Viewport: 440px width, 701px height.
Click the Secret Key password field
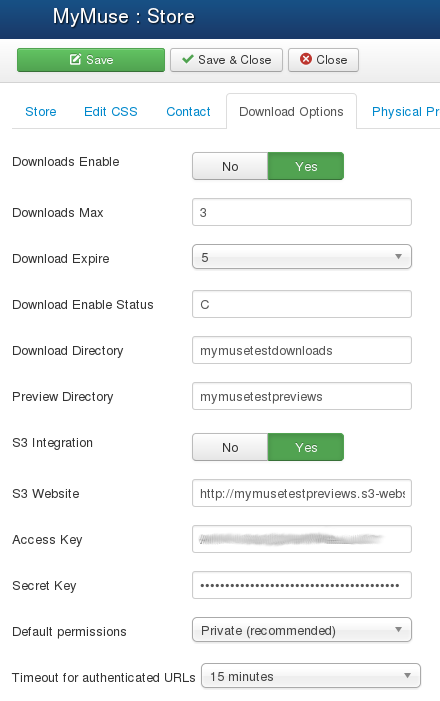pos(302,585)
